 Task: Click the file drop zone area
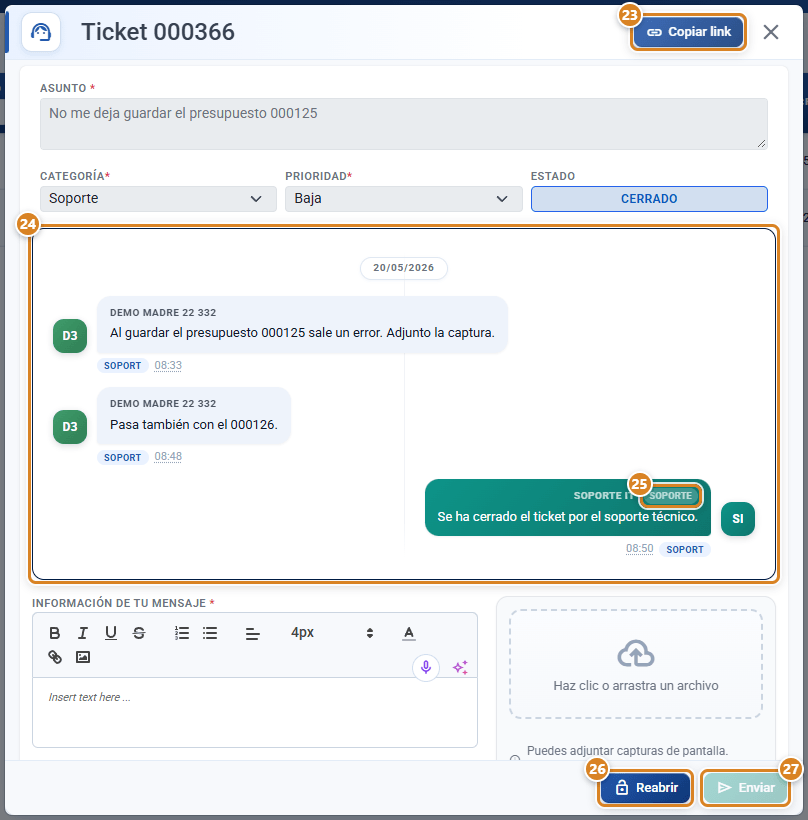[636, 664]
